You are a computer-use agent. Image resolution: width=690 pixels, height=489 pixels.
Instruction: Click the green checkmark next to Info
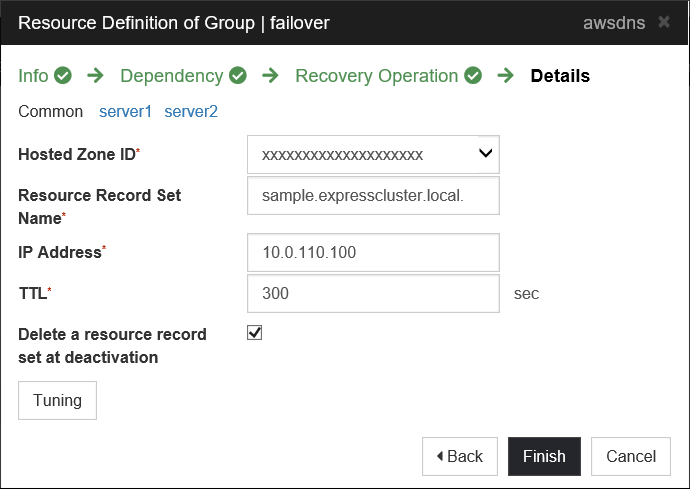[62, 76]
